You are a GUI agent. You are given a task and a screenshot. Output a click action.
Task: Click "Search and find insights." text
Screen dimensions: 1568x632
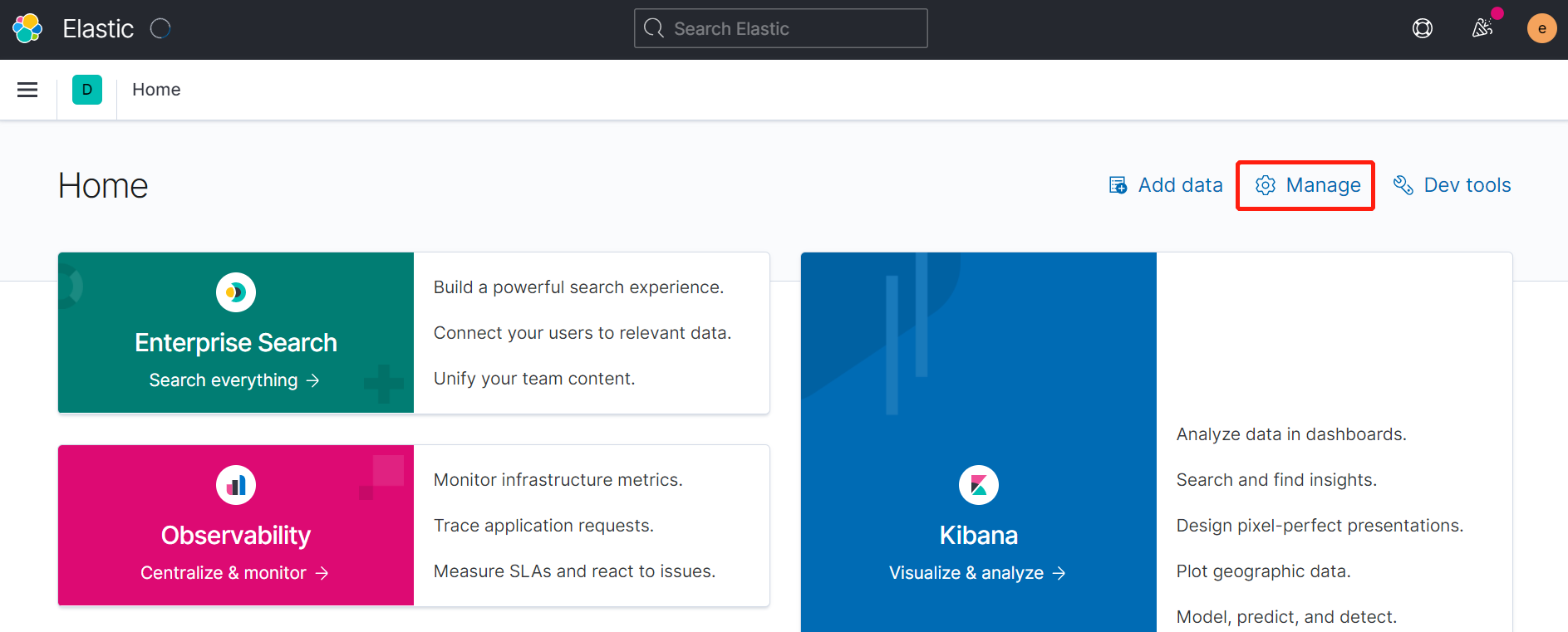pos(1277,480)
